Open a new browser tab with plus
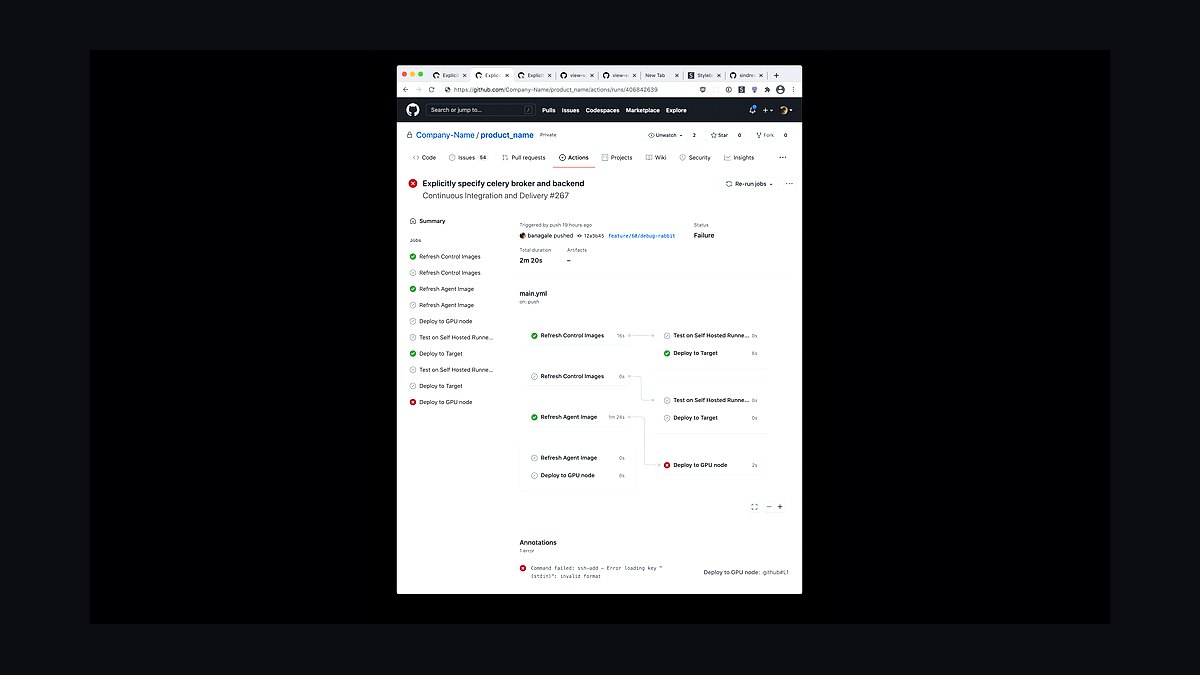Screen dimensions: 1200x675 (x=776, y=75)
